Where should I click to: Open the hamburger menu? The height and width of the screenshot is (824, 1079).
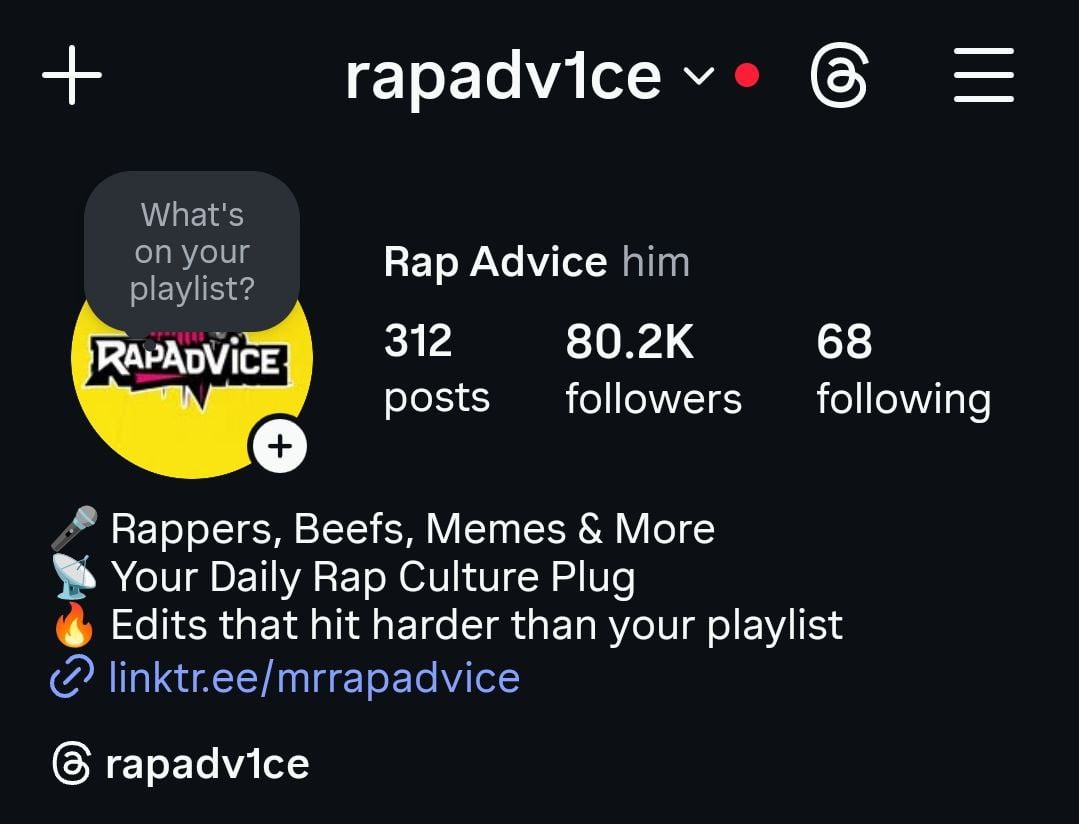point(983,75)
